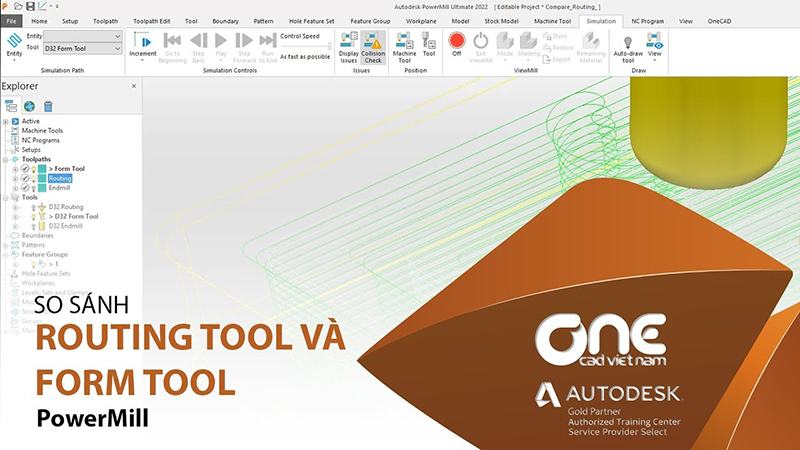Open the OneCAD ribbon tab
This screenshot has height=450, width=800.
coord(719,21)
